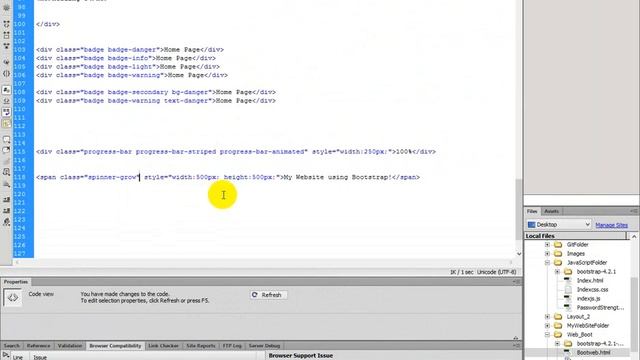The width and height of the screenshot is (640, 360).
Task: Click the Wrap Tag icon
Action: tap(7, 161)
